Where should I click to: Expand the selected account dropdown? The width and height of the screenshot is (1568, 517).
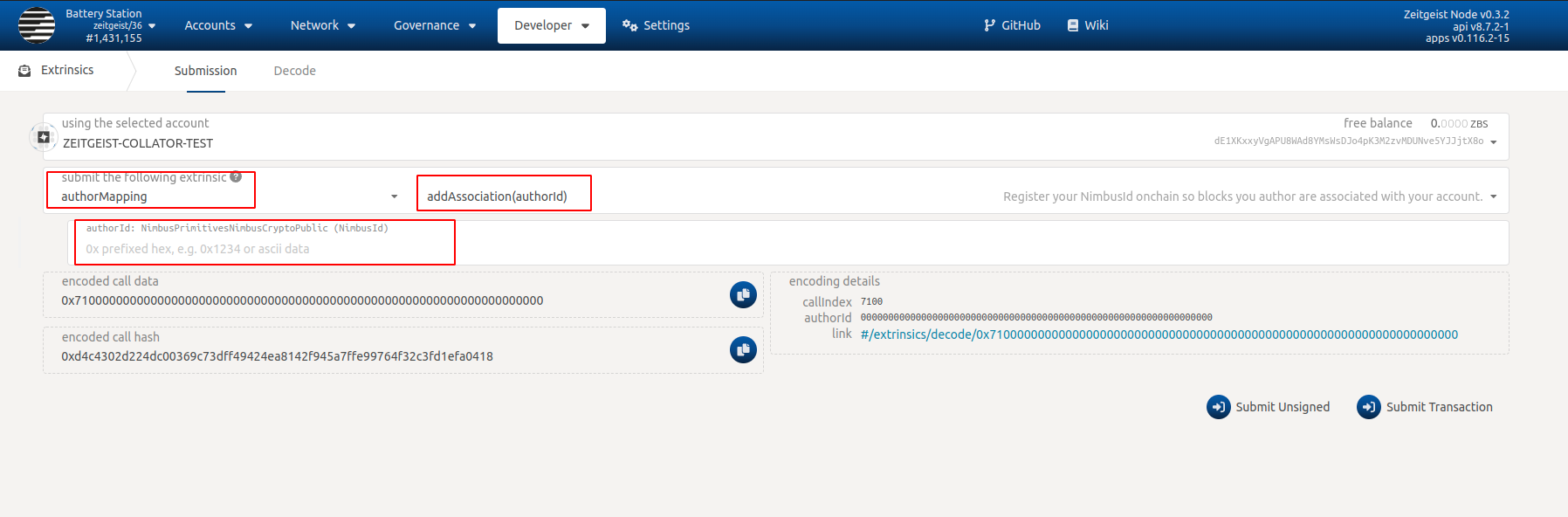(x=1493, y=142)
